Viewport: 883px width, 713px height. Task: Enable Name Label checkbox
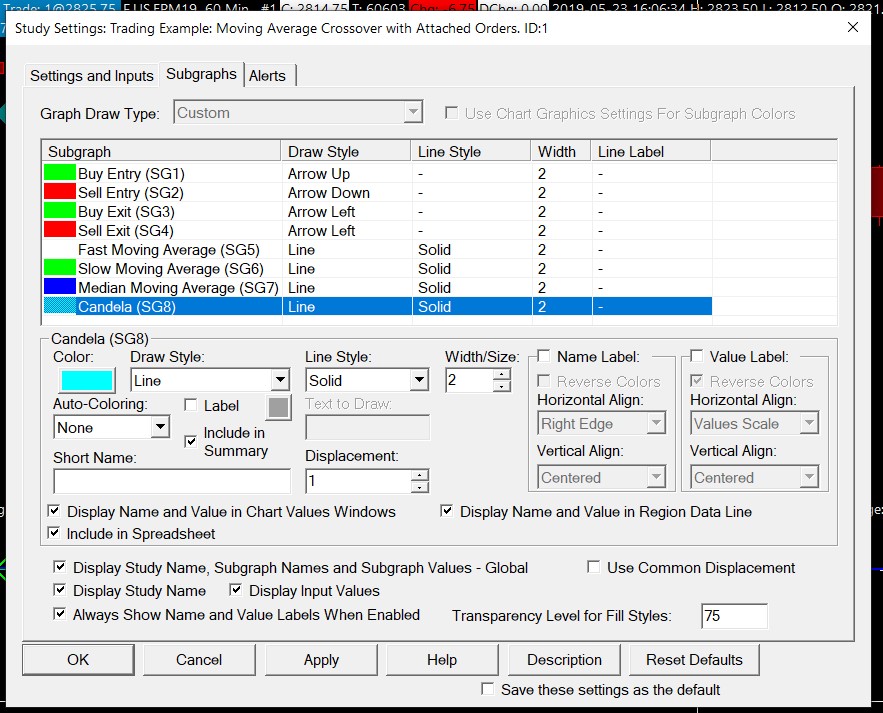click(543, 356)
